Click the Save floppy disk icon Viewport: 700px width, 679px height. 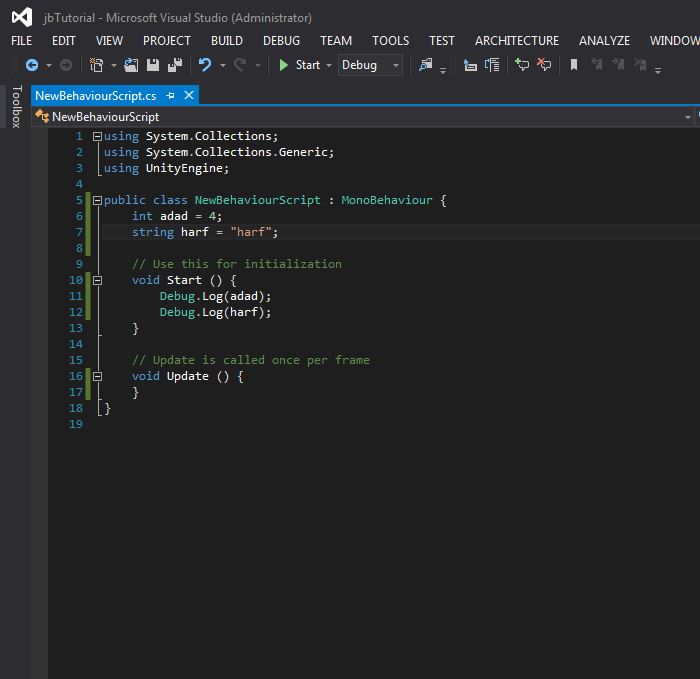click(153, 65)
